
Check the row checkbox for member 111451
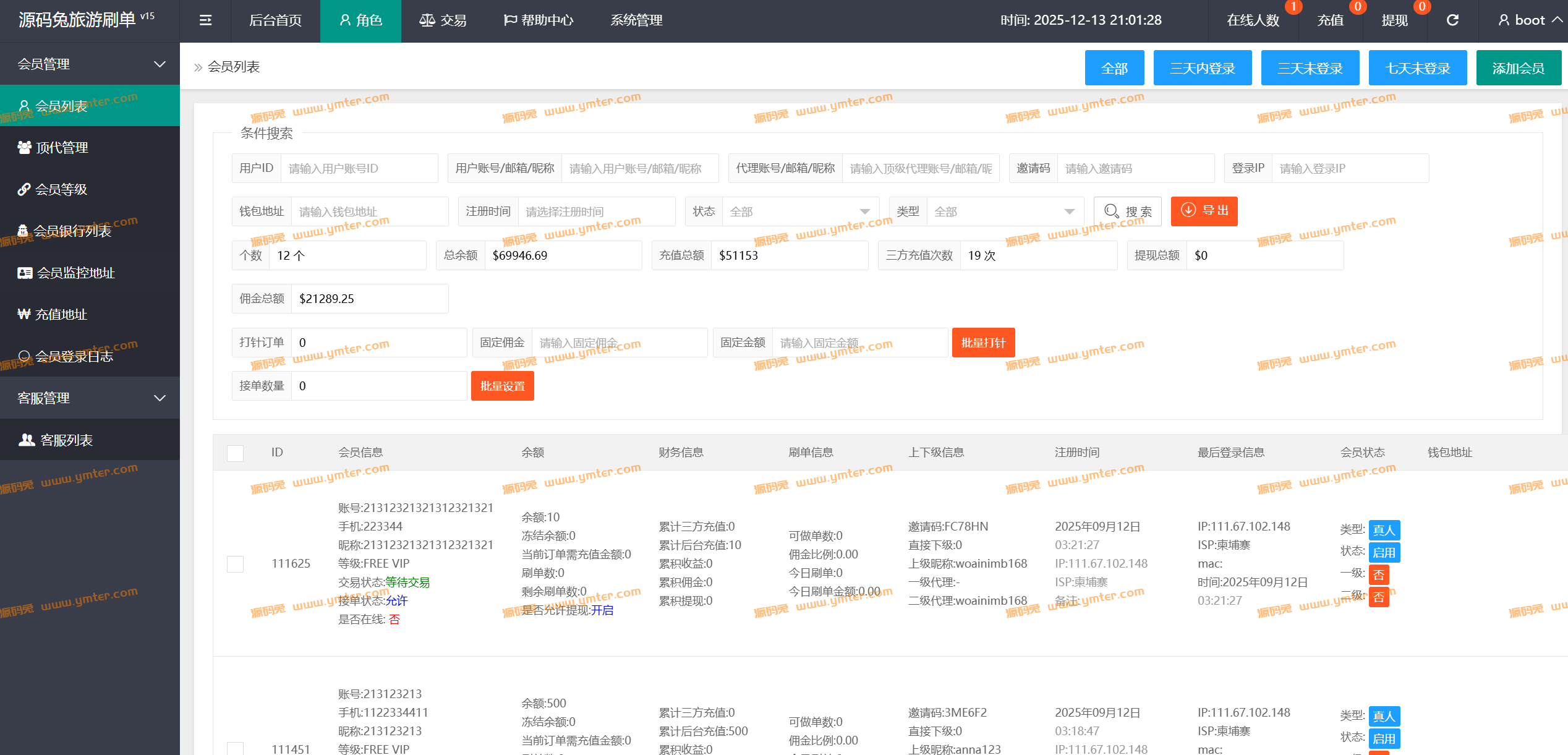(235, 748)
